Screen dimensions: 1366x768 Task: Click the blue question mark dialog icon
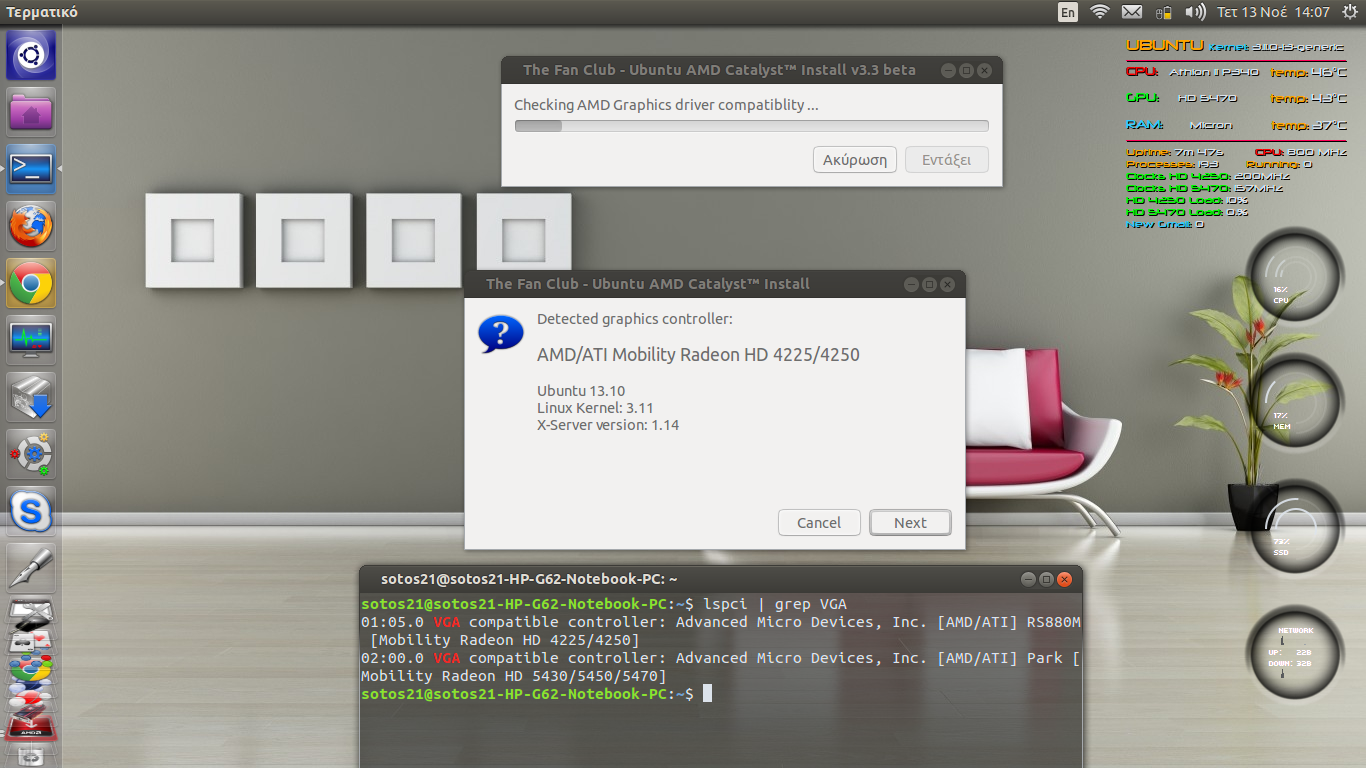(x=501, y=333)
